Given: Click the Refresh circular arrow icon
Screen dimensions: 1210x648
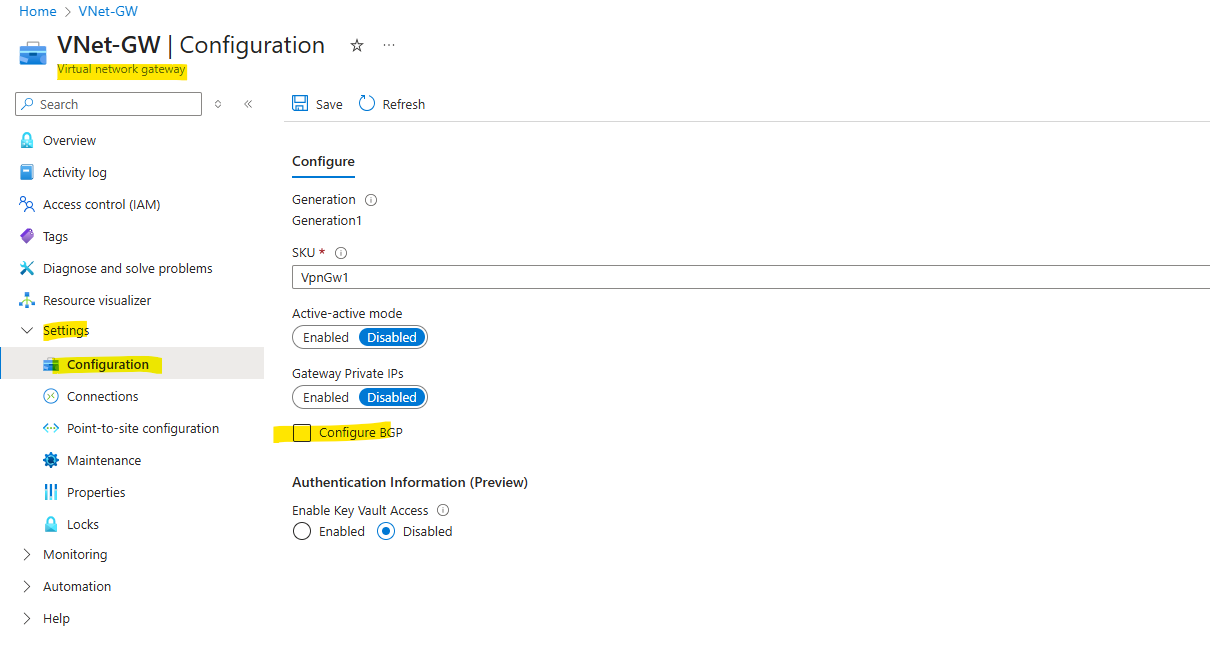Looking at the screenshot, I should (x=367, y=104).
